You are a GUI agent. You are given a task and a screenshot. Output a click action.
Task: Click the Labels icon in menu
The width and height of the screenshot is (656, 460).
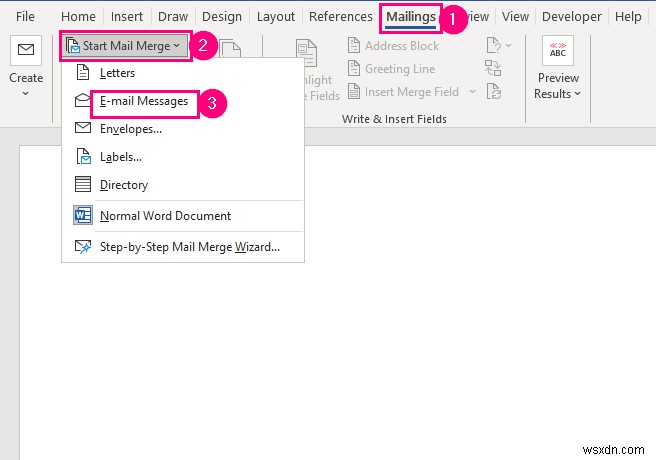pyautogui.click(x=83, y=156)
